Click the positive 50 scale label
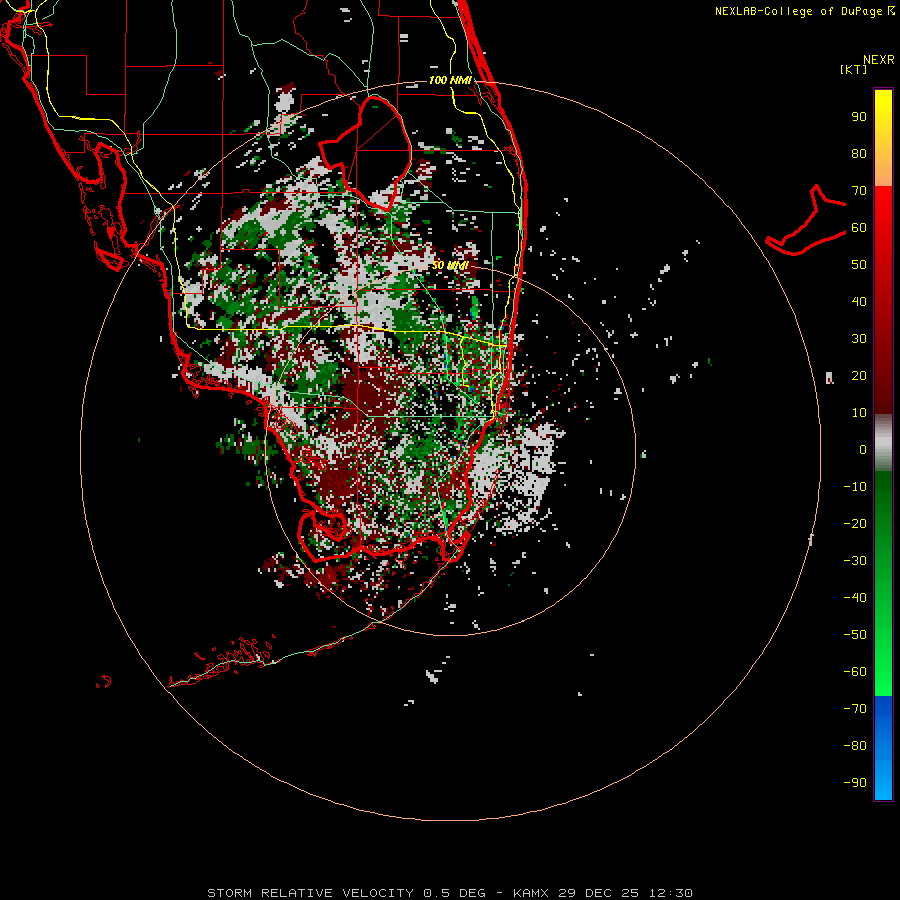 pos(859,265)
